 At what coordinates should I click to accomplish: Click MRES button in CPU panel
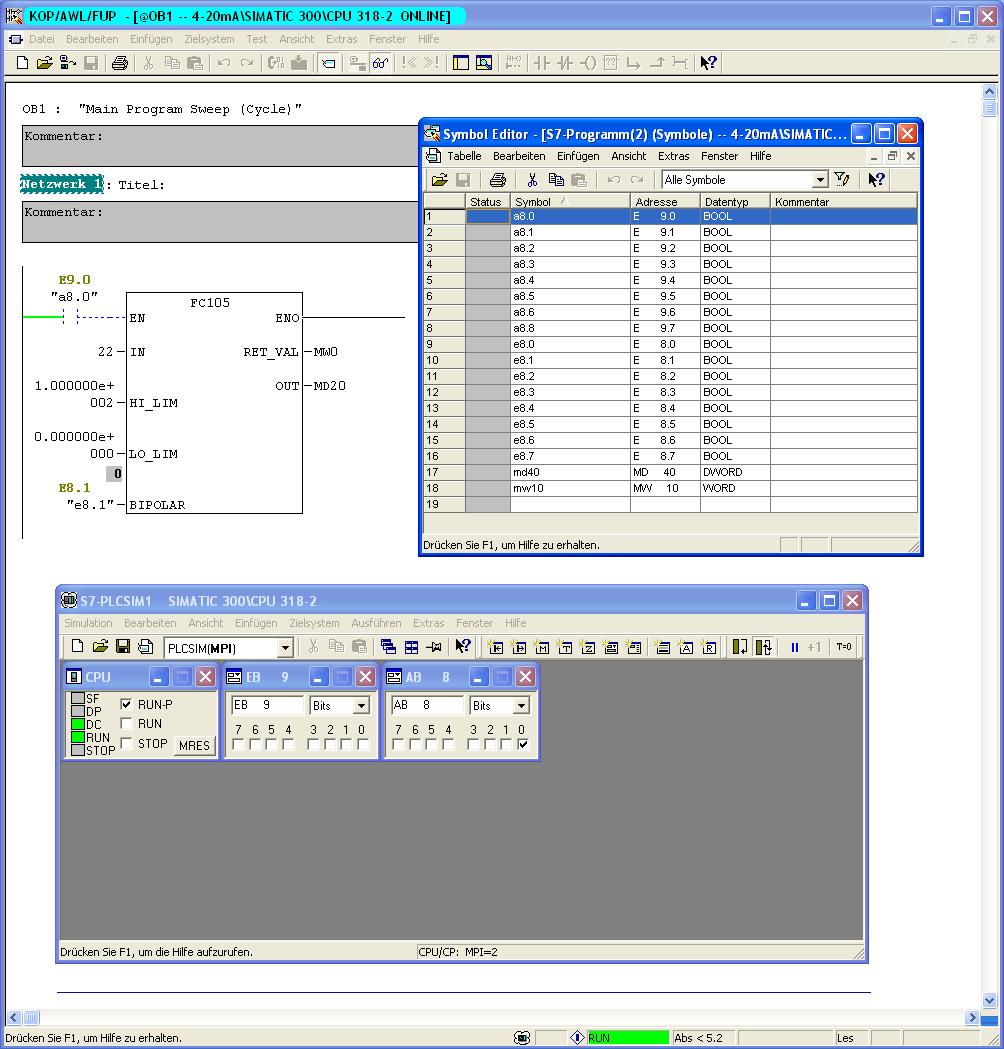point(194,745)
